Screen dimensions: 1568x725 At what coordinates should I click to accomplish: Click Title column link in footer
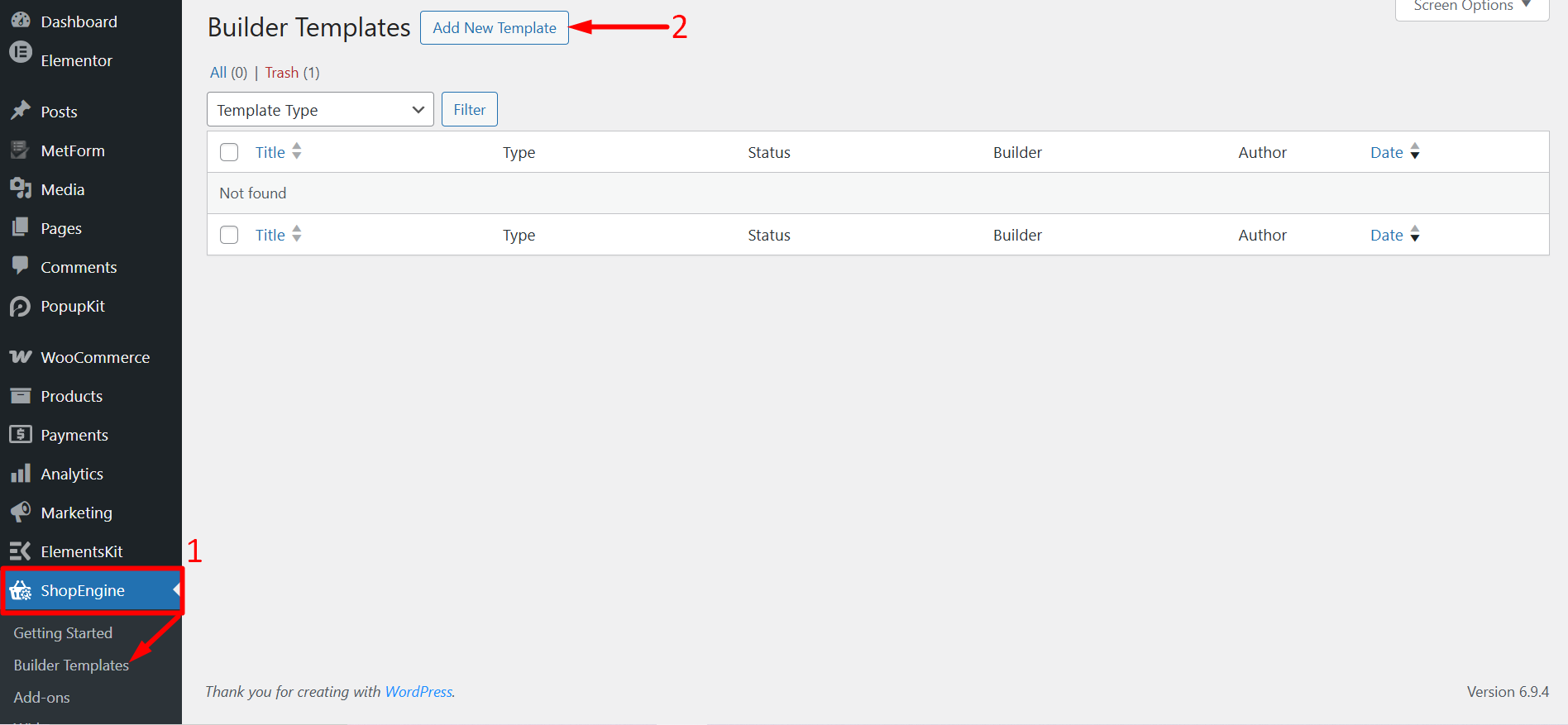(270, 235)
